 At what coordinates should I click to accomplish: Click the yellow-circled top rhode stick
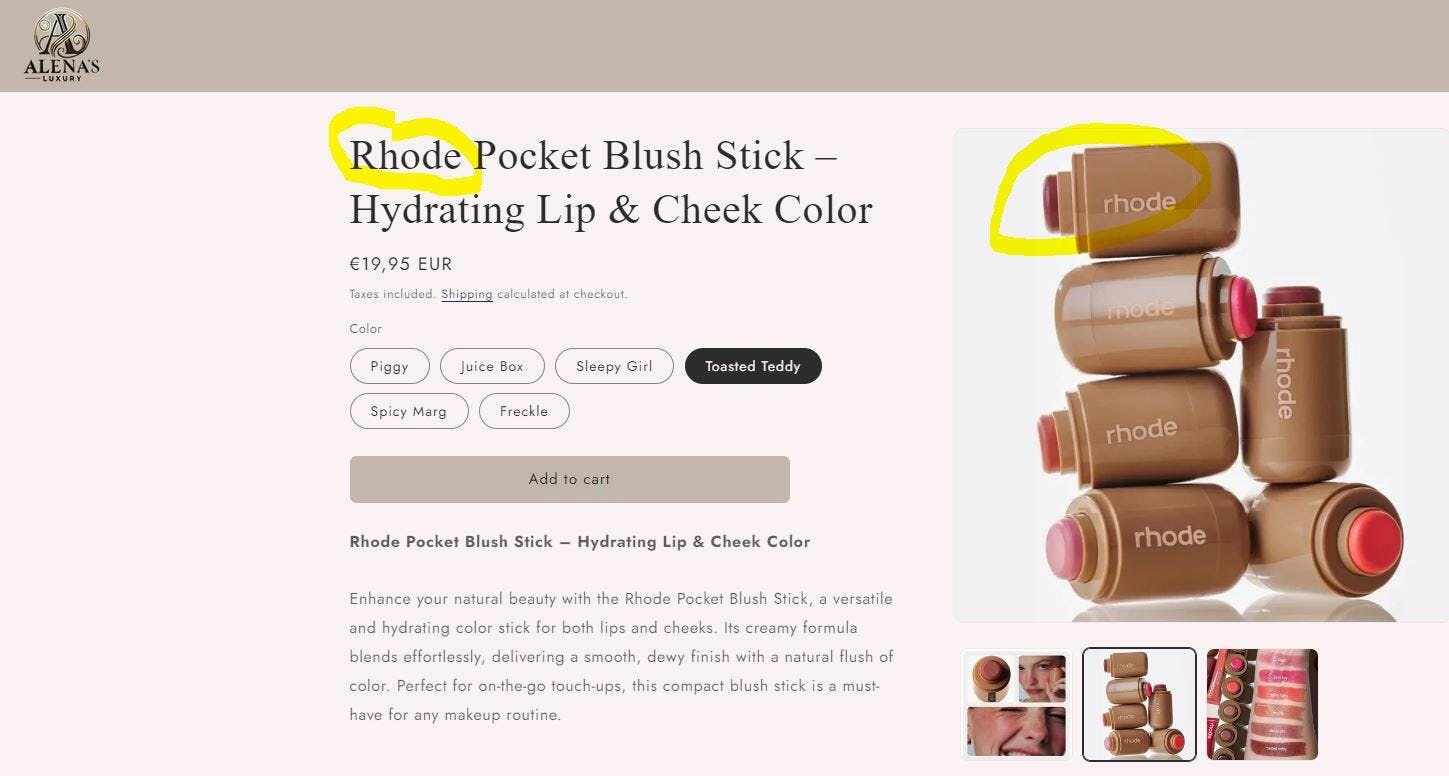tap(1141, 198)
